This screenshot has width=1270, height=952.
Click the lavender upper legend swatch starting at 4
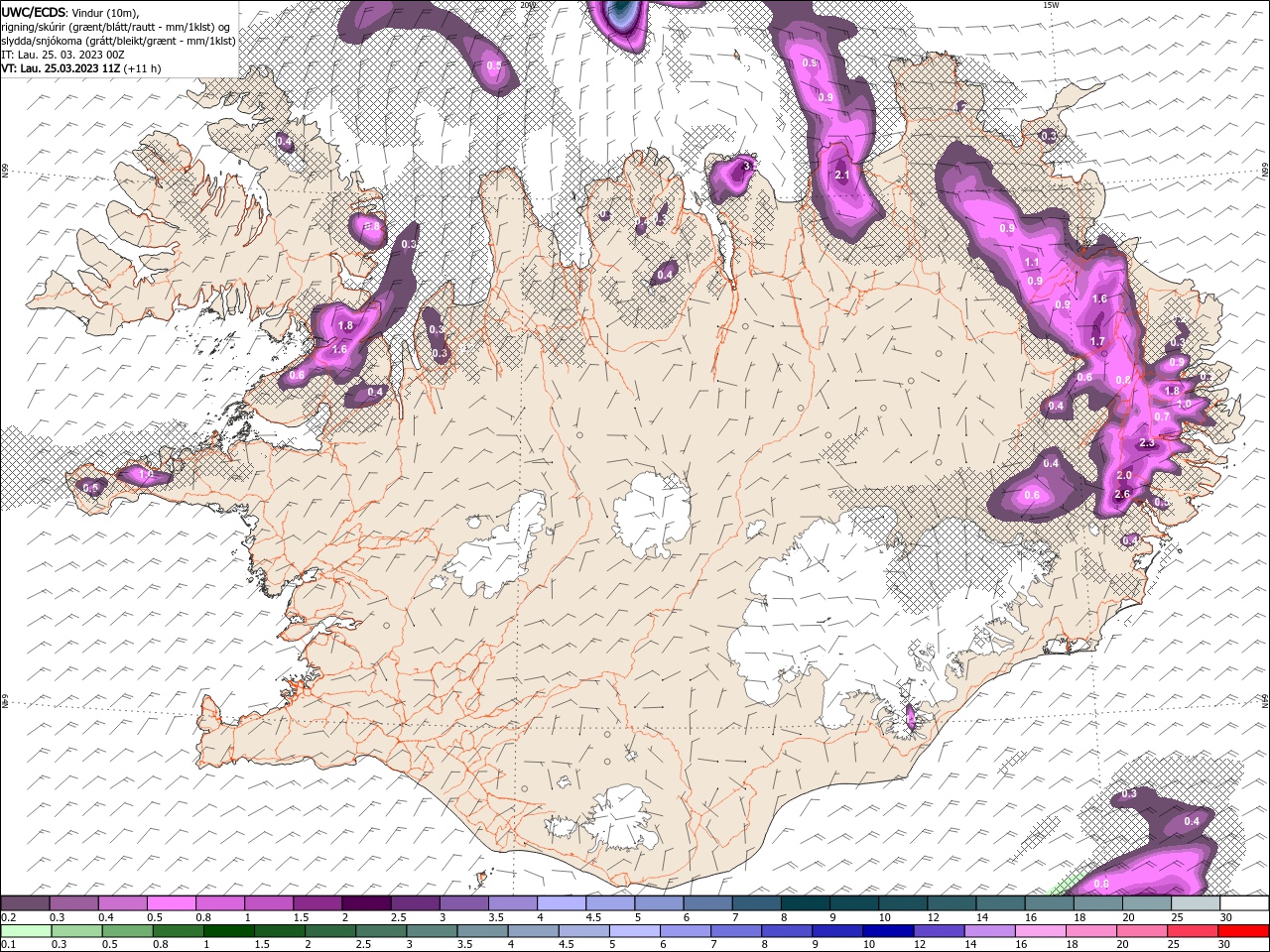(562, 903)
